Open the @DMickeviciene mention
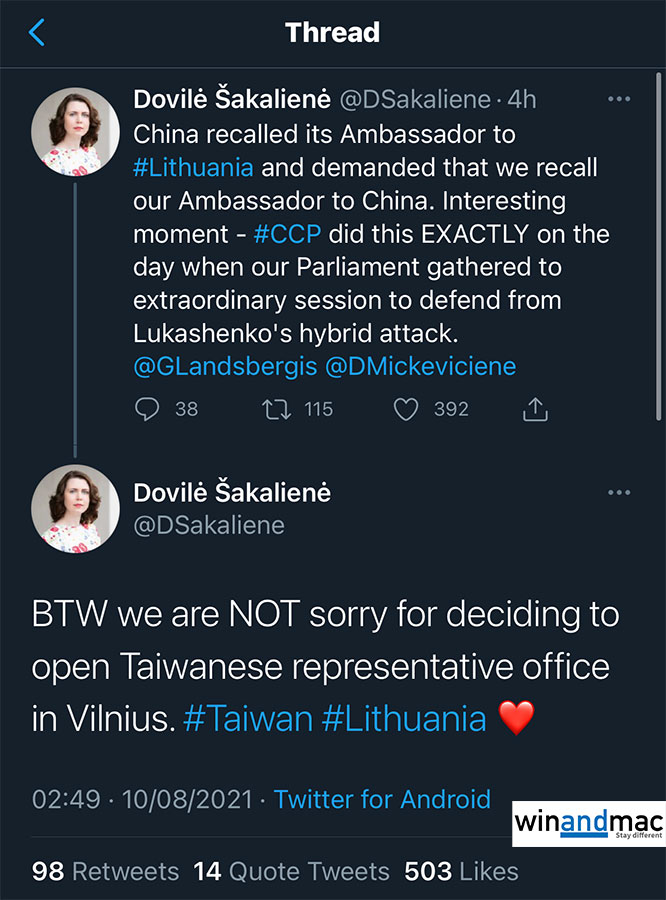This screenshot has width=666, height=900. [x=421, y=366]
